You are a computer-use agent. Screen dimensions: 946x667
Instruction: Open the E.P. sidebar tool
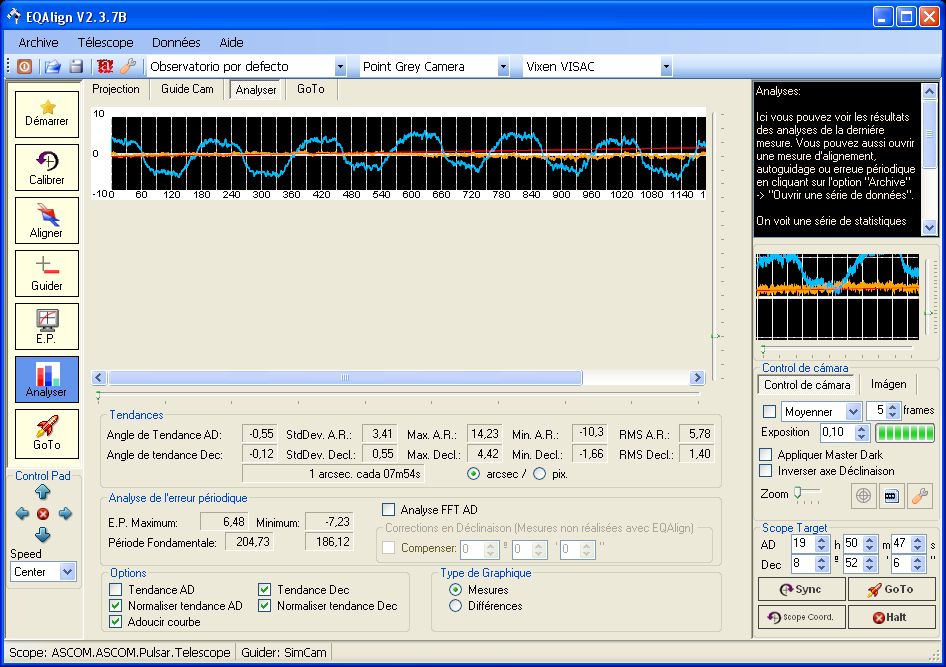coord(46,326)
